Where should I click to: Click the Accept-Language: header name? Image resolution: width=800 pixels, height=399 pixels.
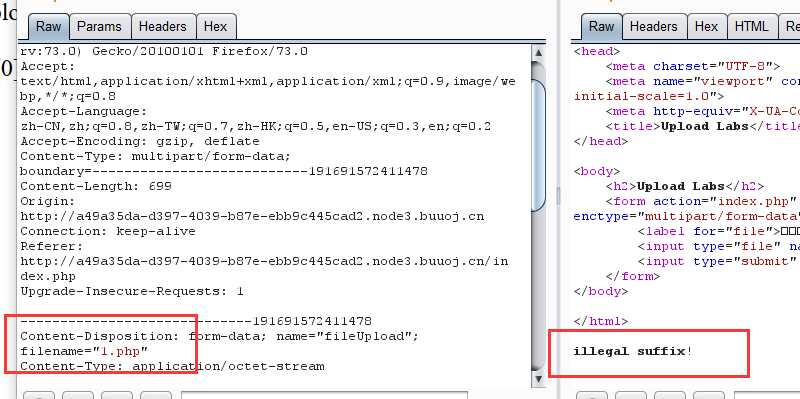[x=84, y=111]
